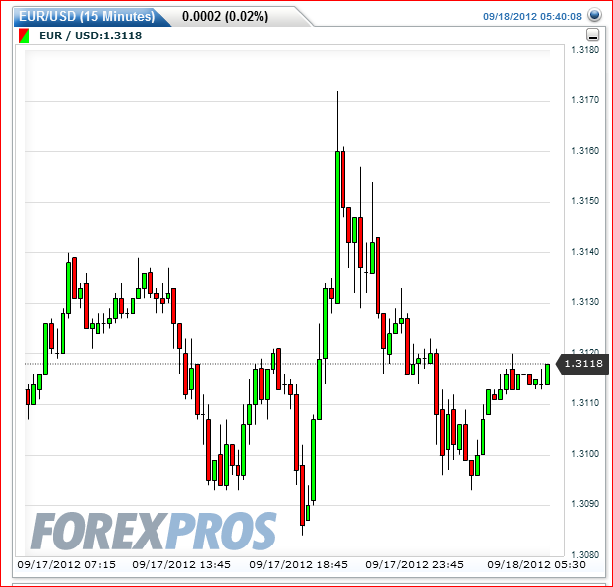Image resolution: width=613 pixels, height=587 pixels.
Task: Click the last green candle at chart's right end
Action: [x=547, y=374]
